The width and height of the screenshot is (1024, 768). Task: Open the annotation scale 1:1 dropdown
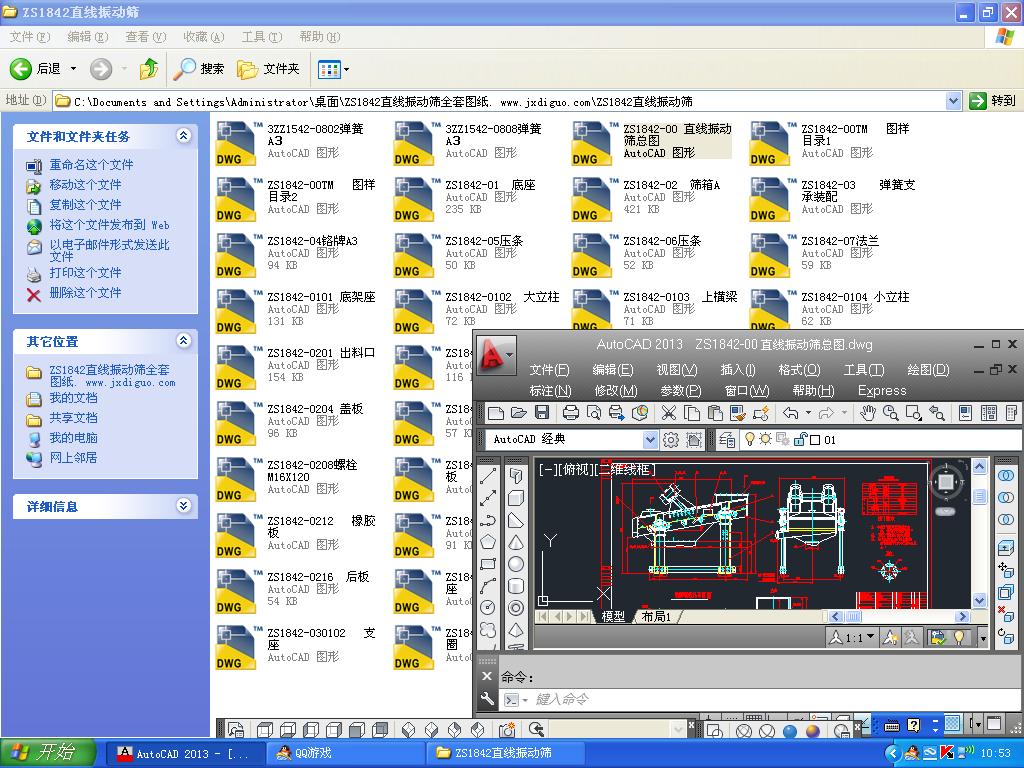[853, 637]
